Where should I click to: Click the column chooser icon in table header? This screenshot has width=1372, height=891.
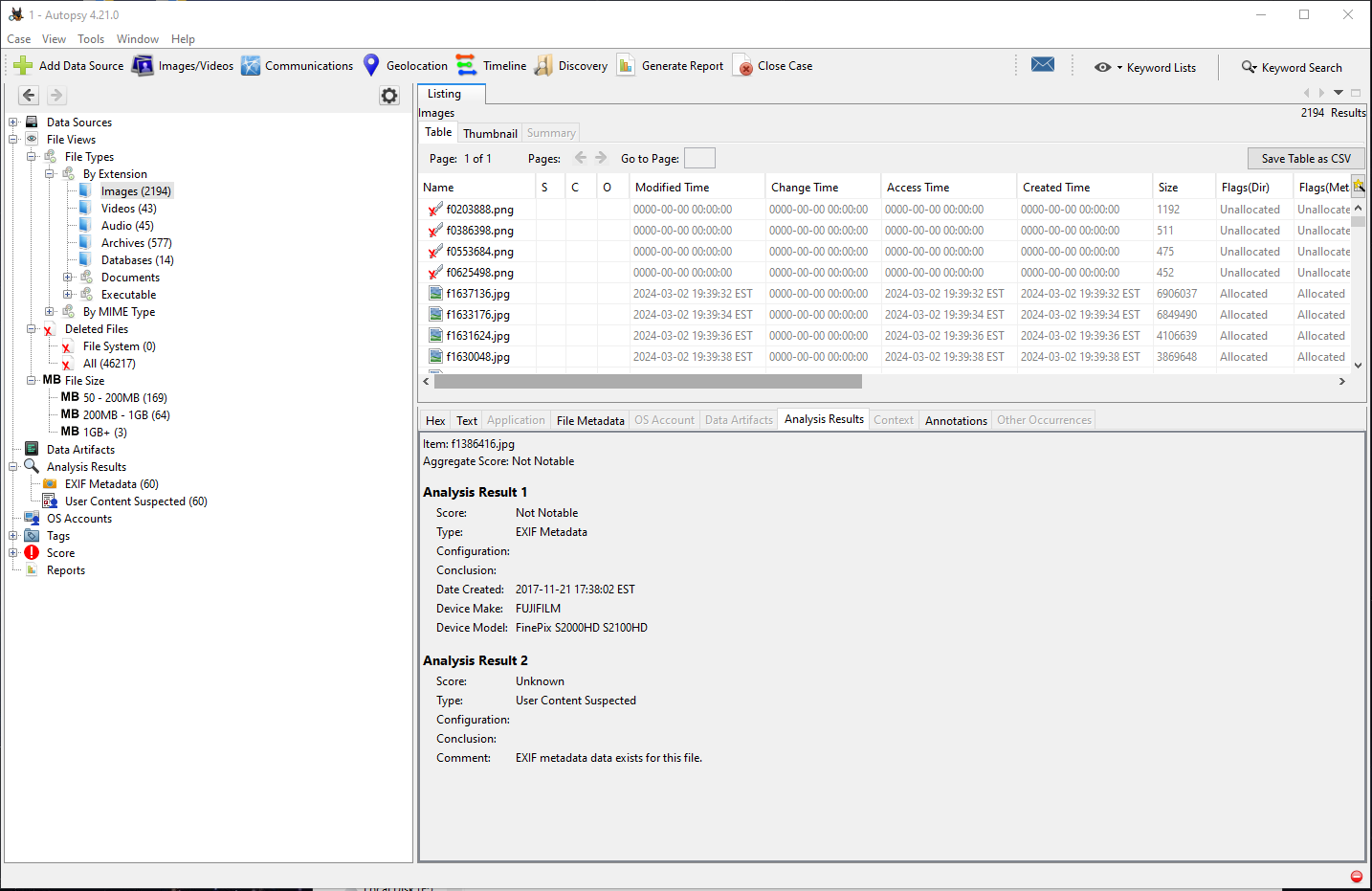[1359, 187]
